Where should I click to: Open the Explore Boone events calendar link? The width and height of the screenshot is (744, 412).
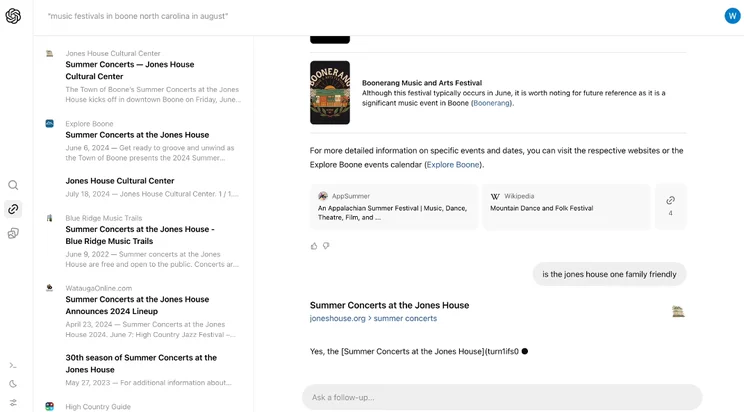[x=453, y=165]
